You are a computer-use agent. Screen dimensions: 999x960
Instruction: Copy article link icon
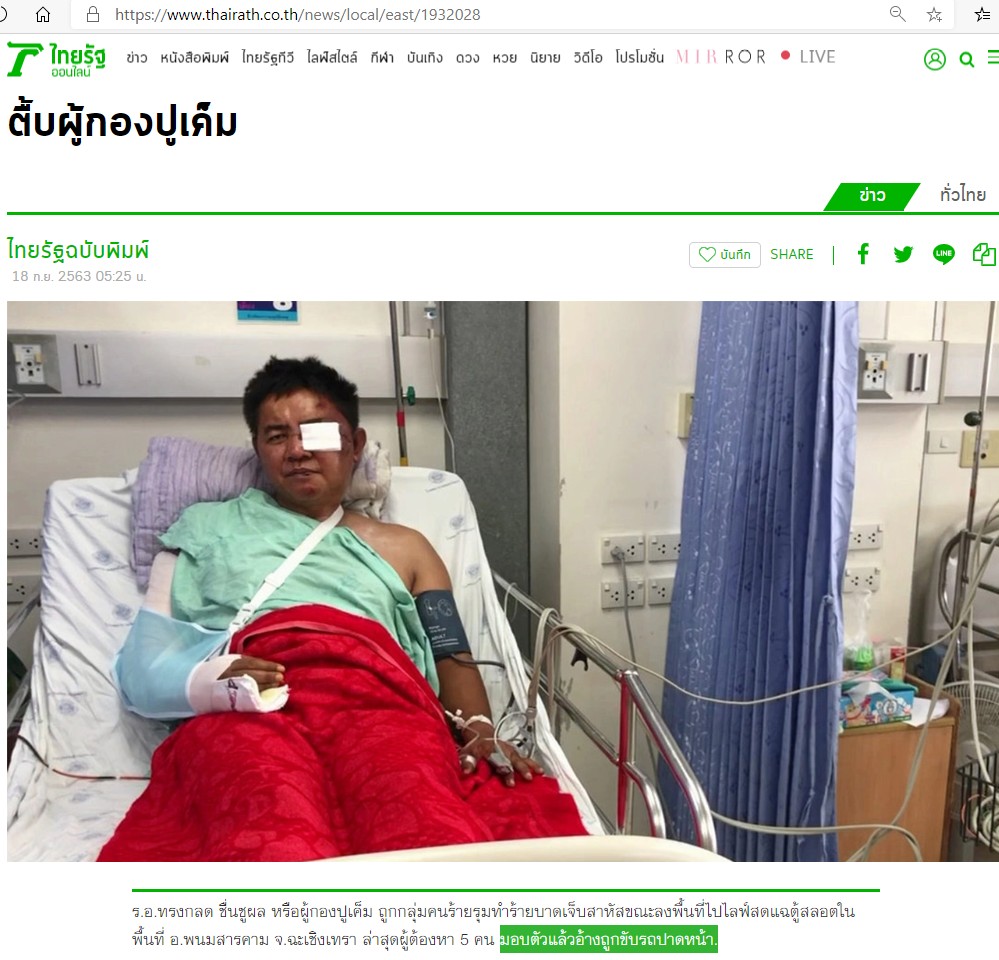(x=984, y=254)
